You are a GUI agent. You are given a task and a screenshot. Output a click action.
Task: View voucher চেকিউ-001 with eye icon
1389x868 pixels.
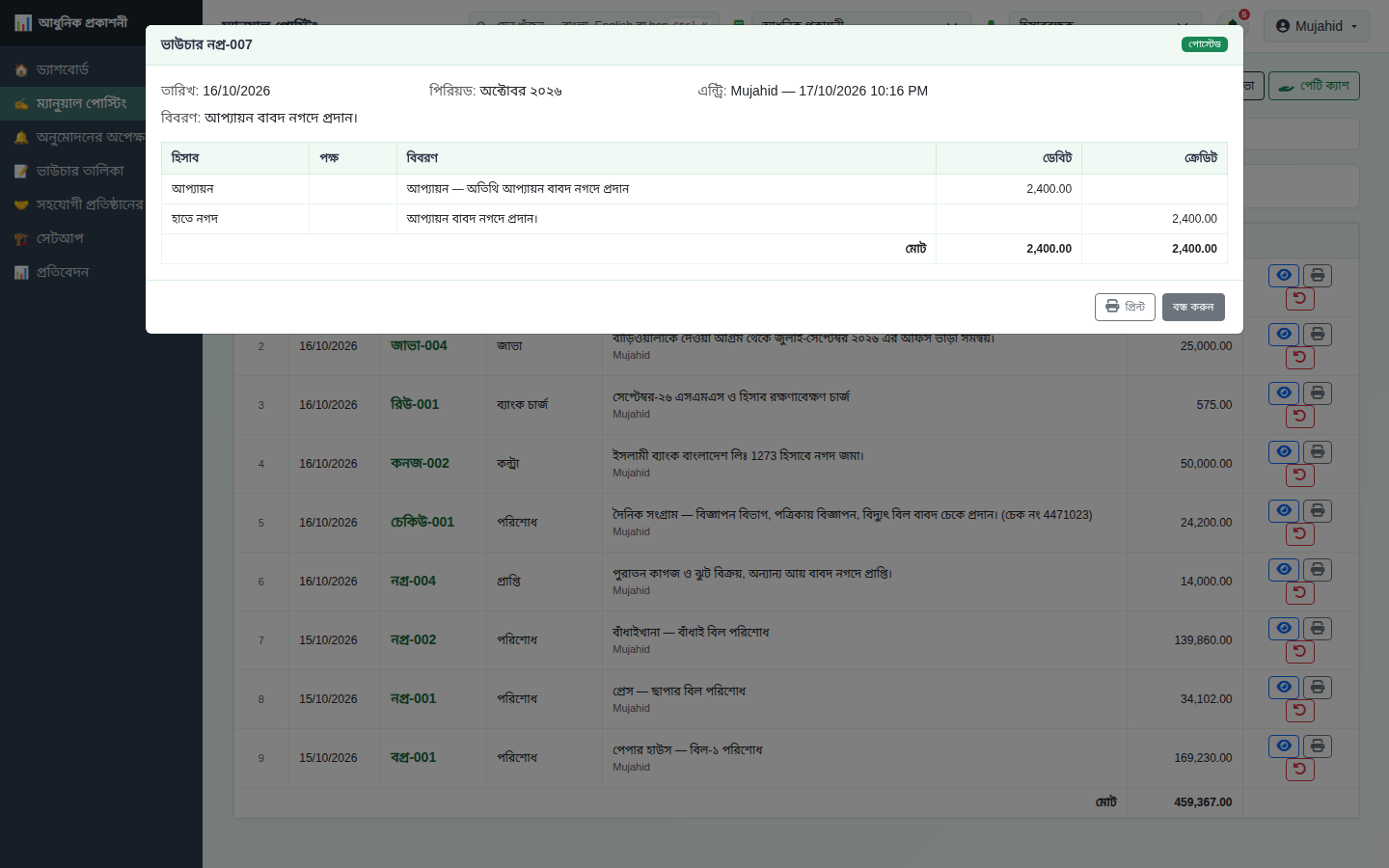(x=1284, y=511)
